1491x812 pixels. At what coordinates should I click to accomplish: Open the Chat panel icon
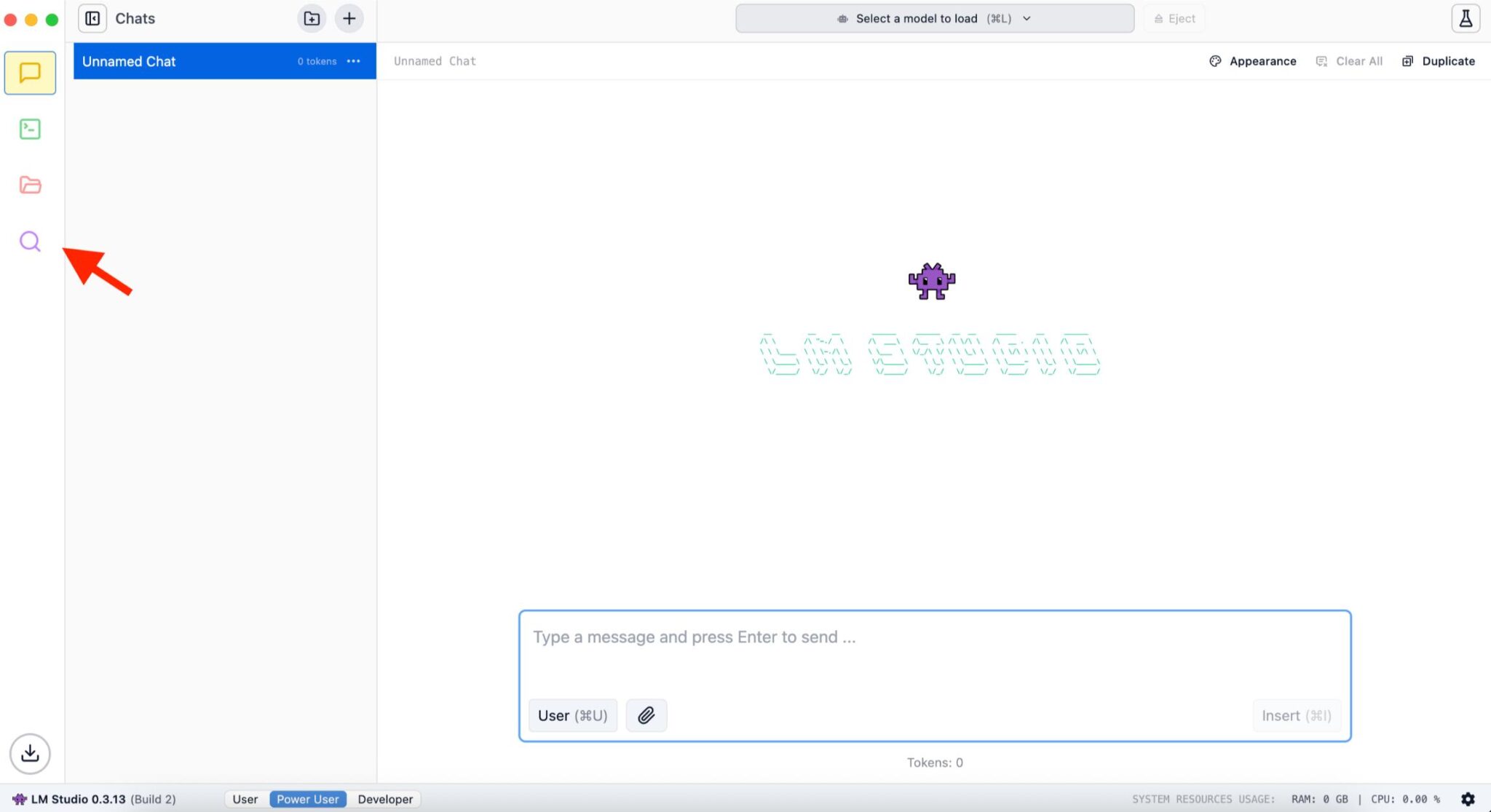[x=30, y=72]
